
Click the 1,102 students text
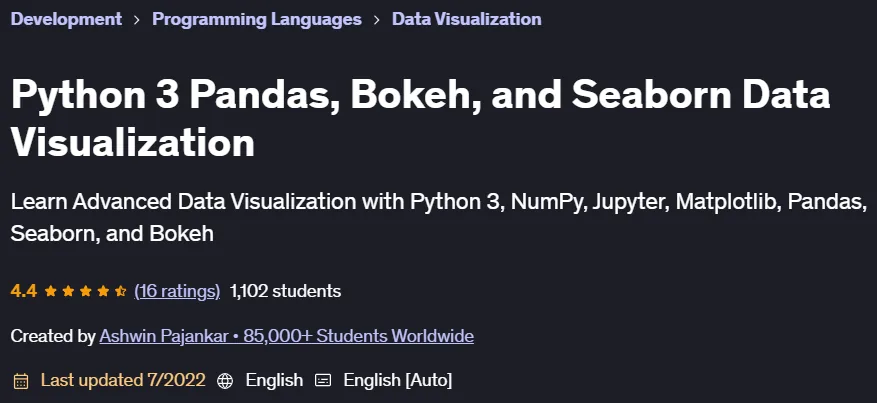[x=285, y=291]
